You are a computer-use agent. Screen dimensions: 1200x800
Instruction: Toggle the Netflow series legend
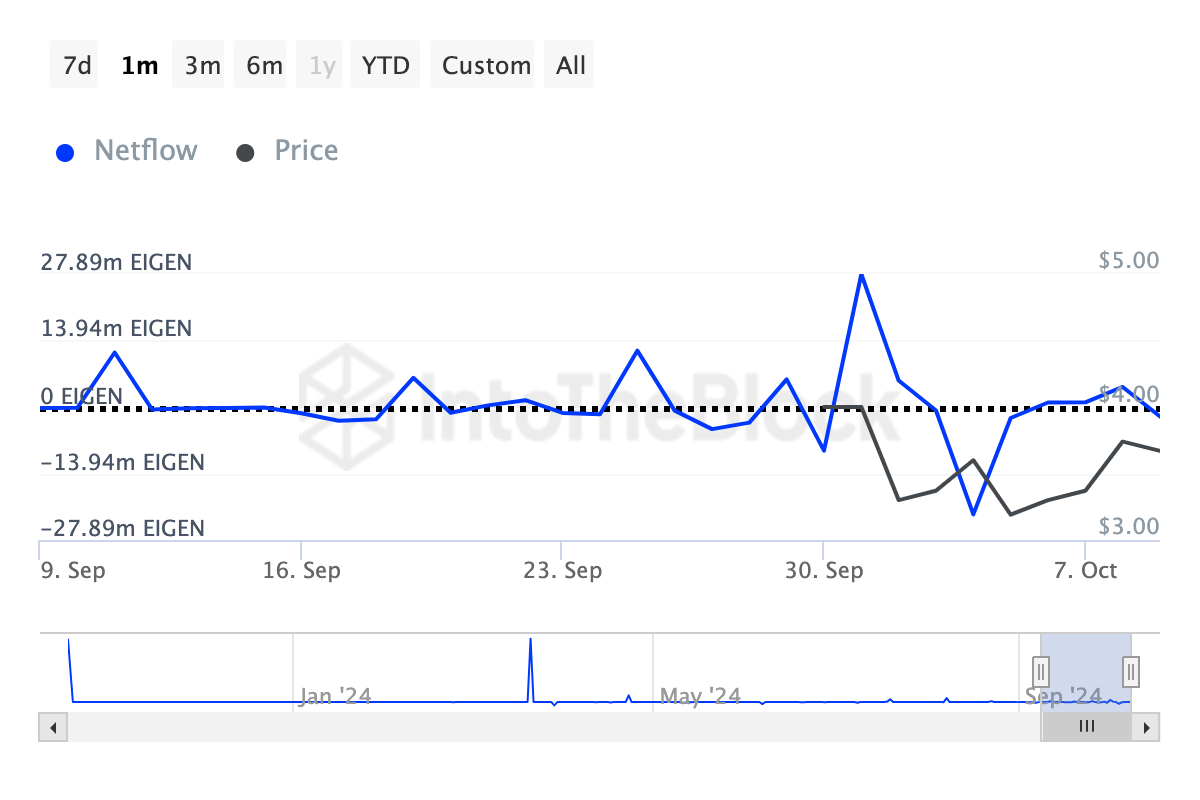[145, 151]
